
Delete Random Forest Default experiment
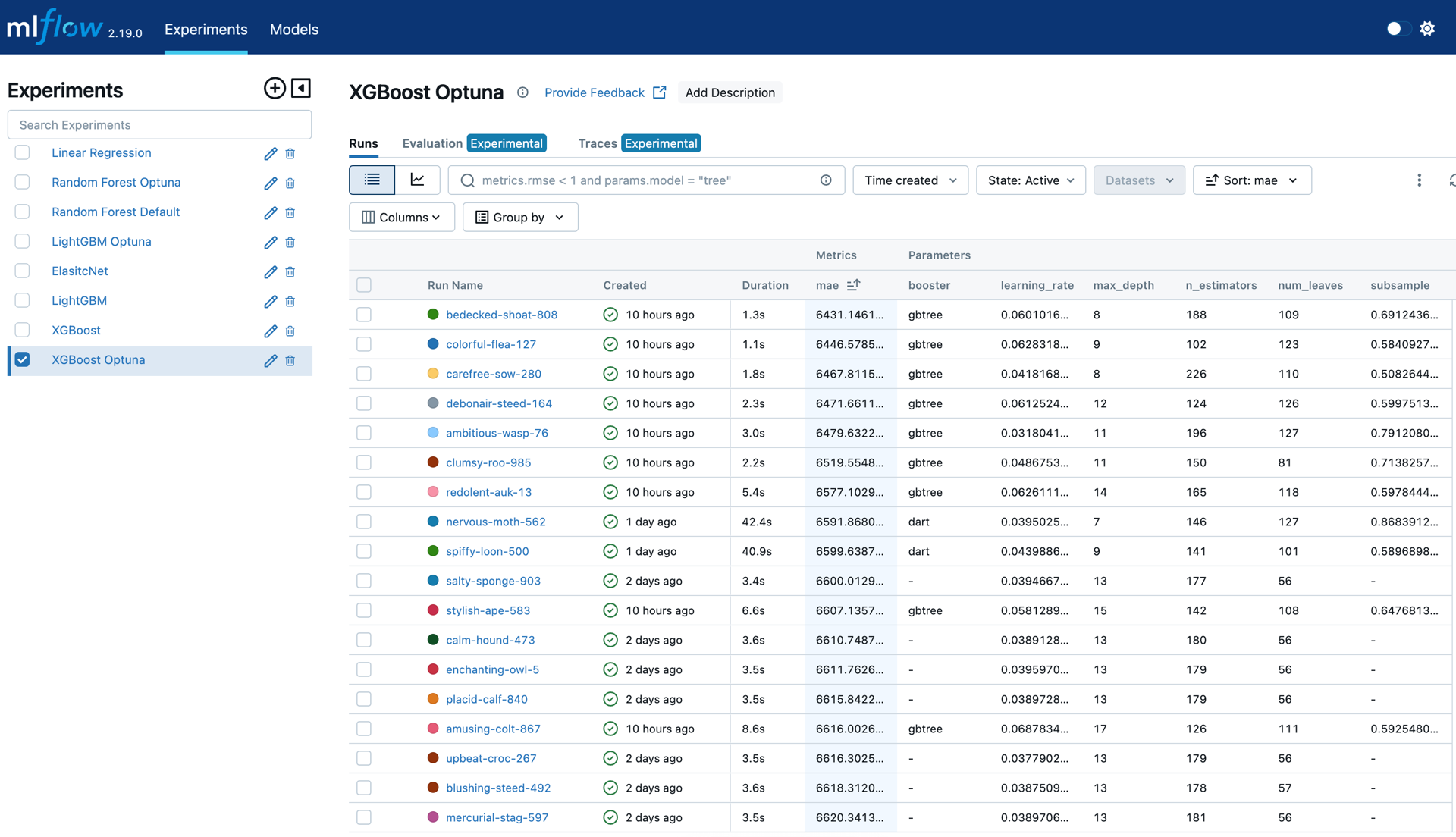[290, 212]
